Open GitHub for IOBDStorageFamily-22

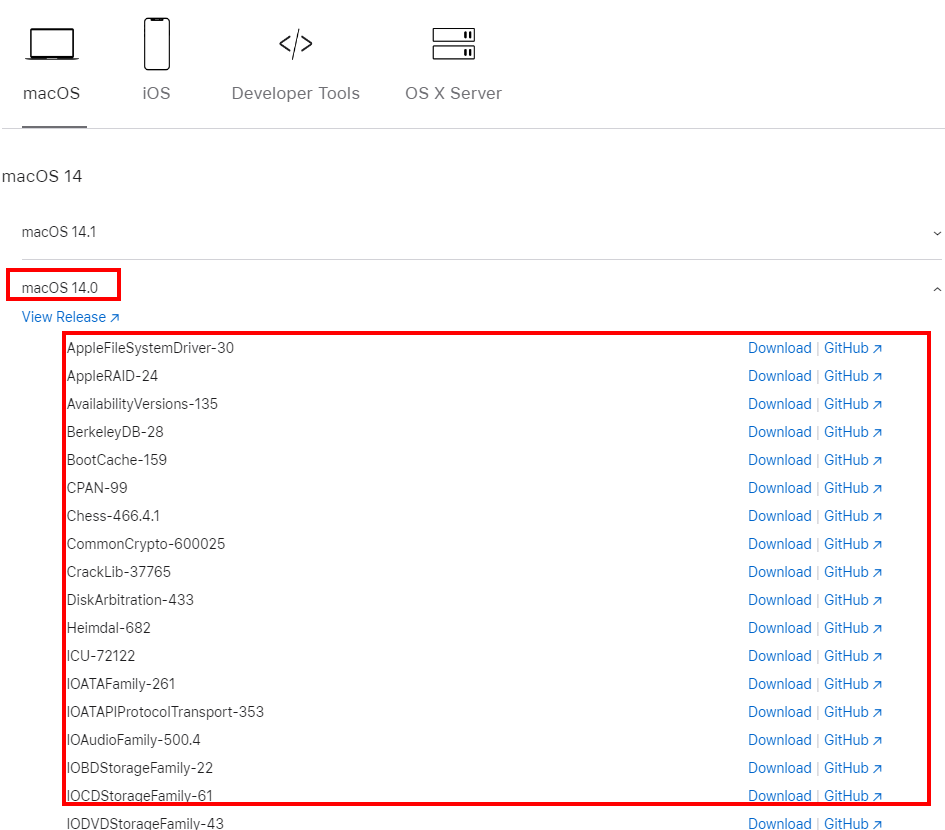pos(853,769)
